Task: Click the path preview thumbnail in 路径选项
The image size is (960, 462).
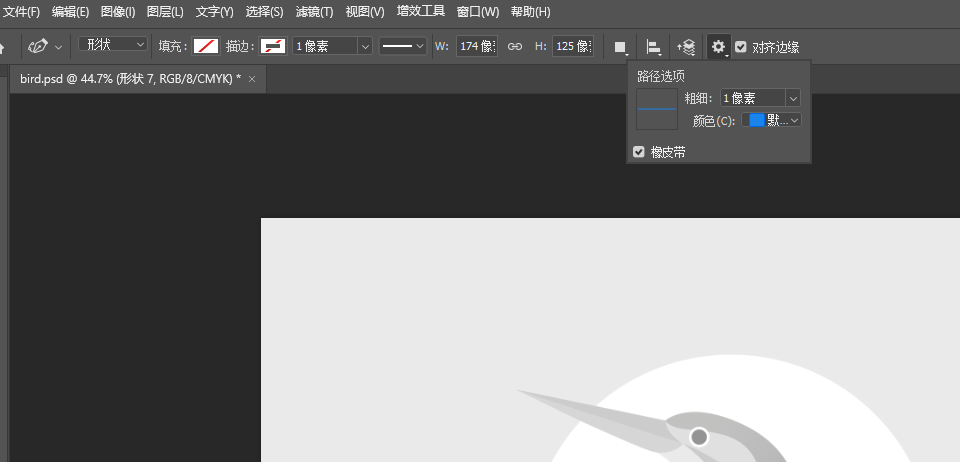Action: [657, 109]
